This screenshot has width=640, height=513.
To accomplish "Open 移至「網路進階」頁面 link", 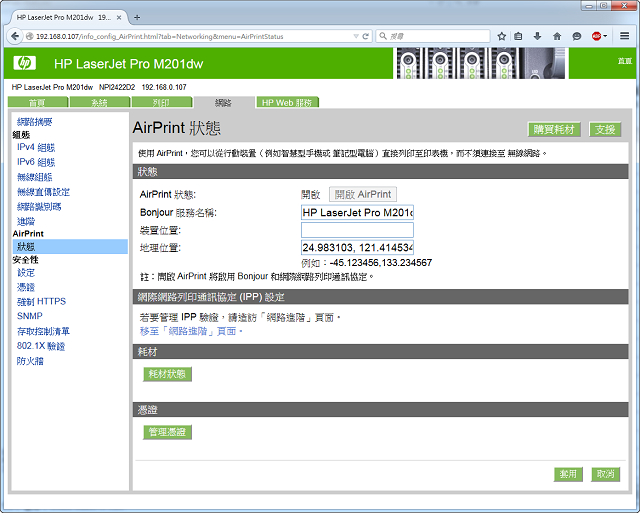I will pyautogui.click(x=190, y=330).
